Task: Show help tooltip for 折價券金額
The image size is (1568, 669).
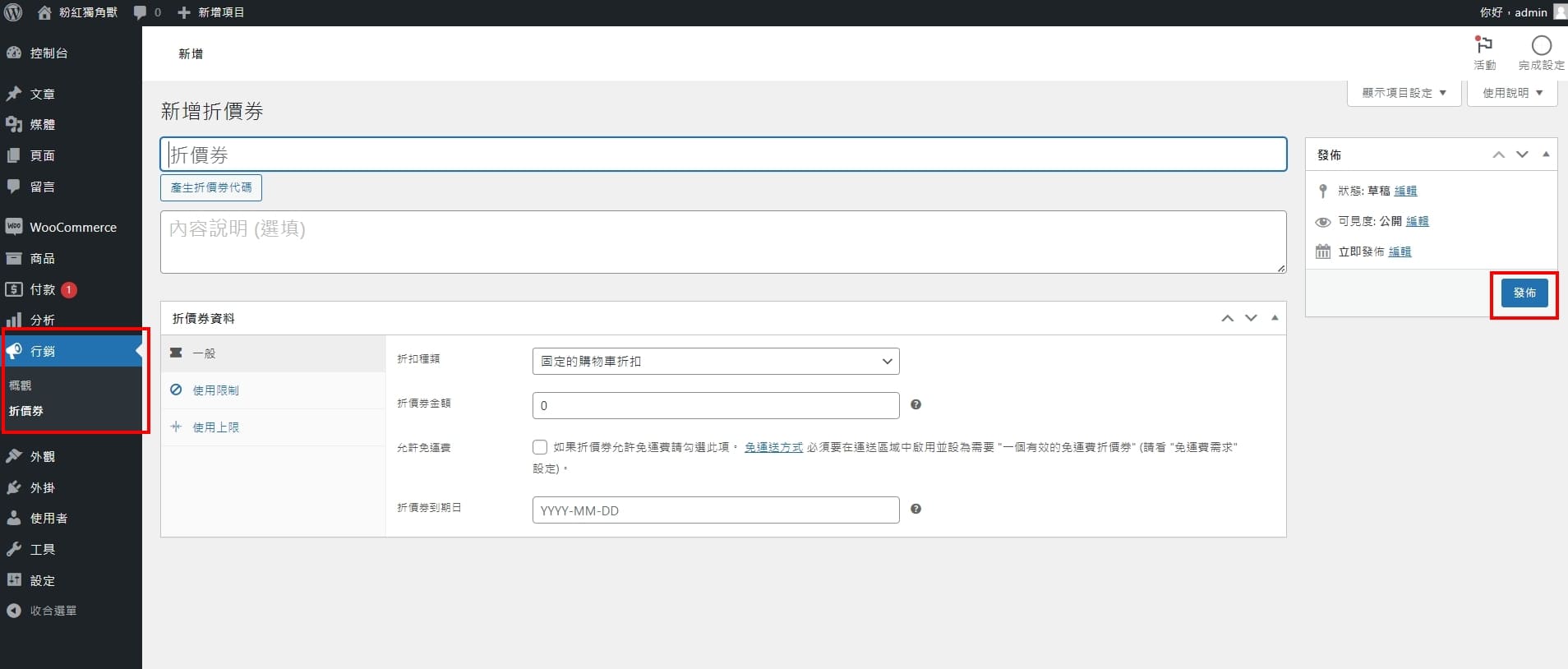Action: [915, 404]
